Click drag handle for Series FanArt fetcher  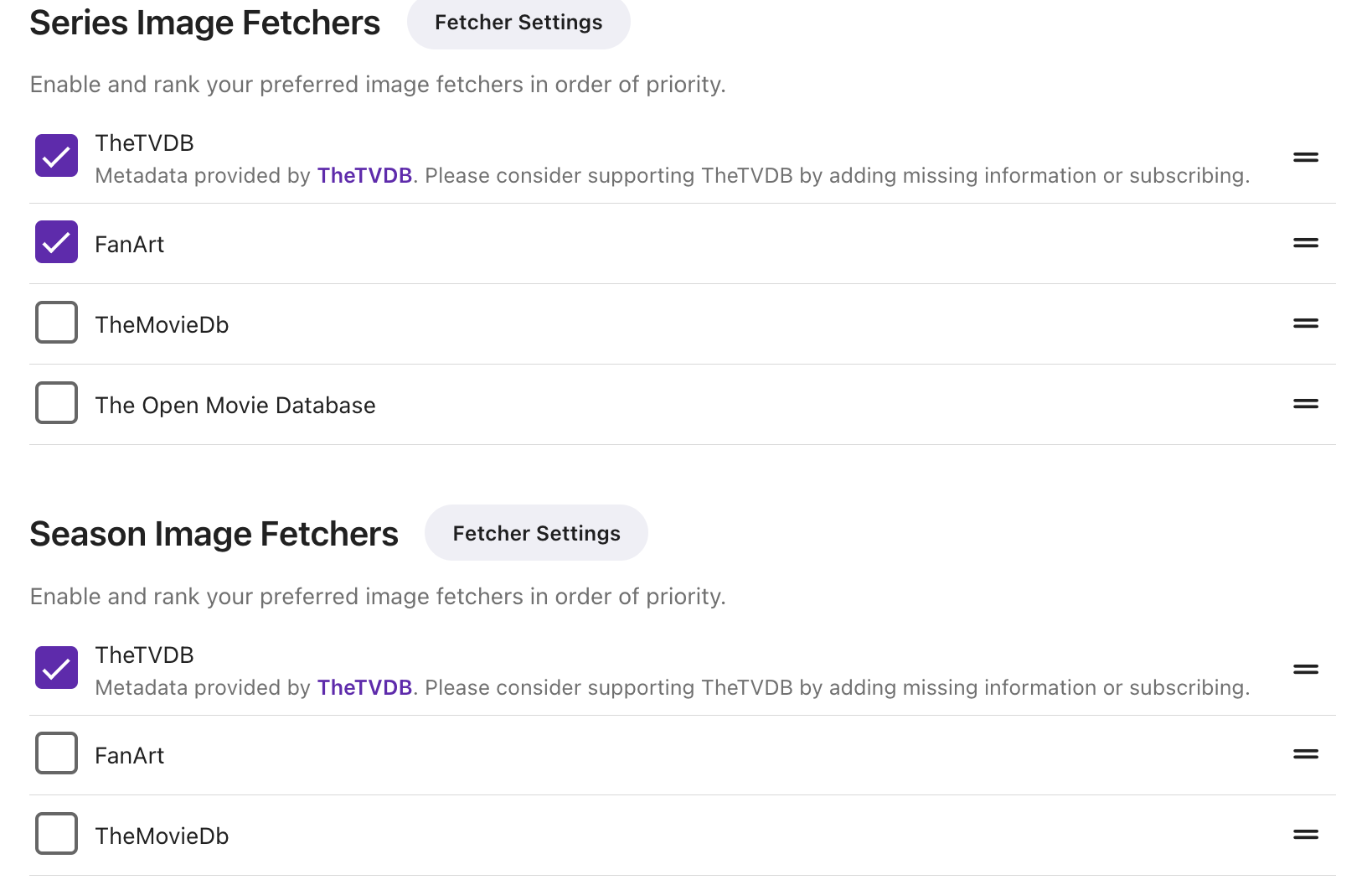coord(1305,243)
